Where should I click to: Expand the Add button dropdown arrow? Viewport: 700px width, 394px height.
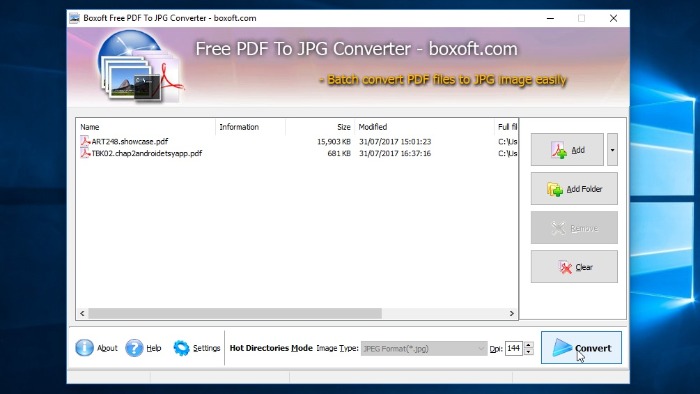coord(612,149)
